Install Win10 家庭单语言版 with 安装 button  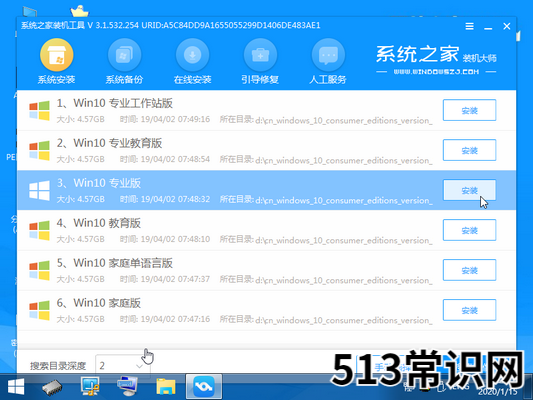[x=469, y=270]
